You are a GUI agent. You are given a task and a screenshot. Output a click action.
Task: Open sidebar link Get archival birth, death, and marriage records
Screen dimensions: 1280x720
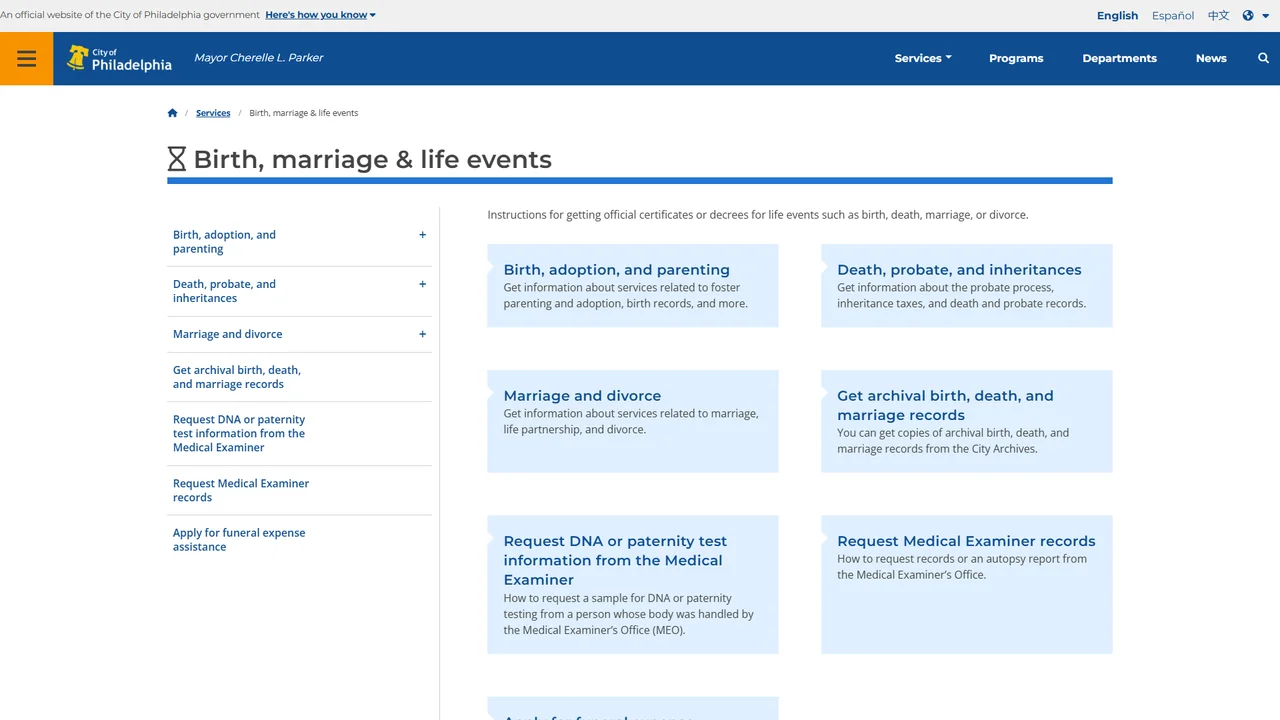[x=237, y=377]
